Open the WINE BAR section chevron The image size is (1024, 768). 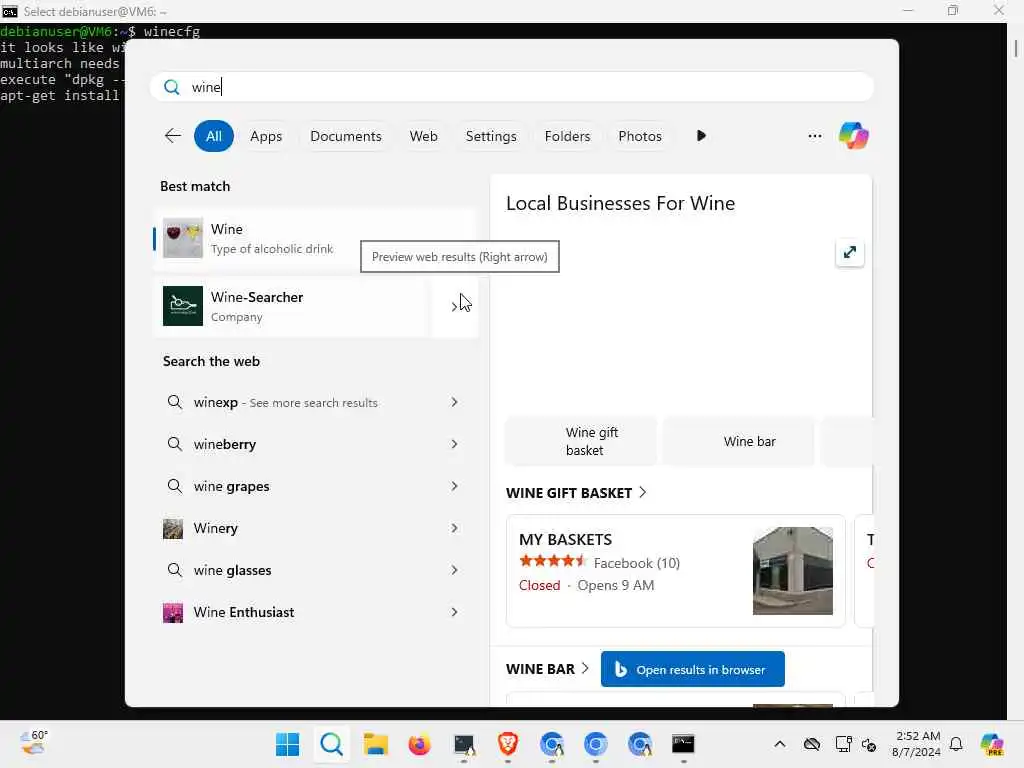point(585,668)
